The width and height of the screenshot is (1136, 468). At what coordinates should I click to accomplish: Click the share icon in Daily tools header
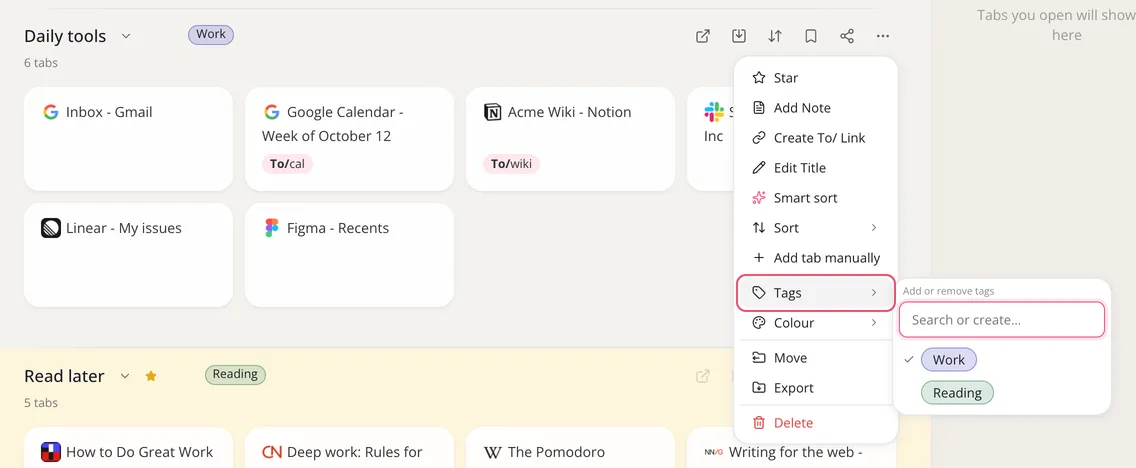click(847, 36)
